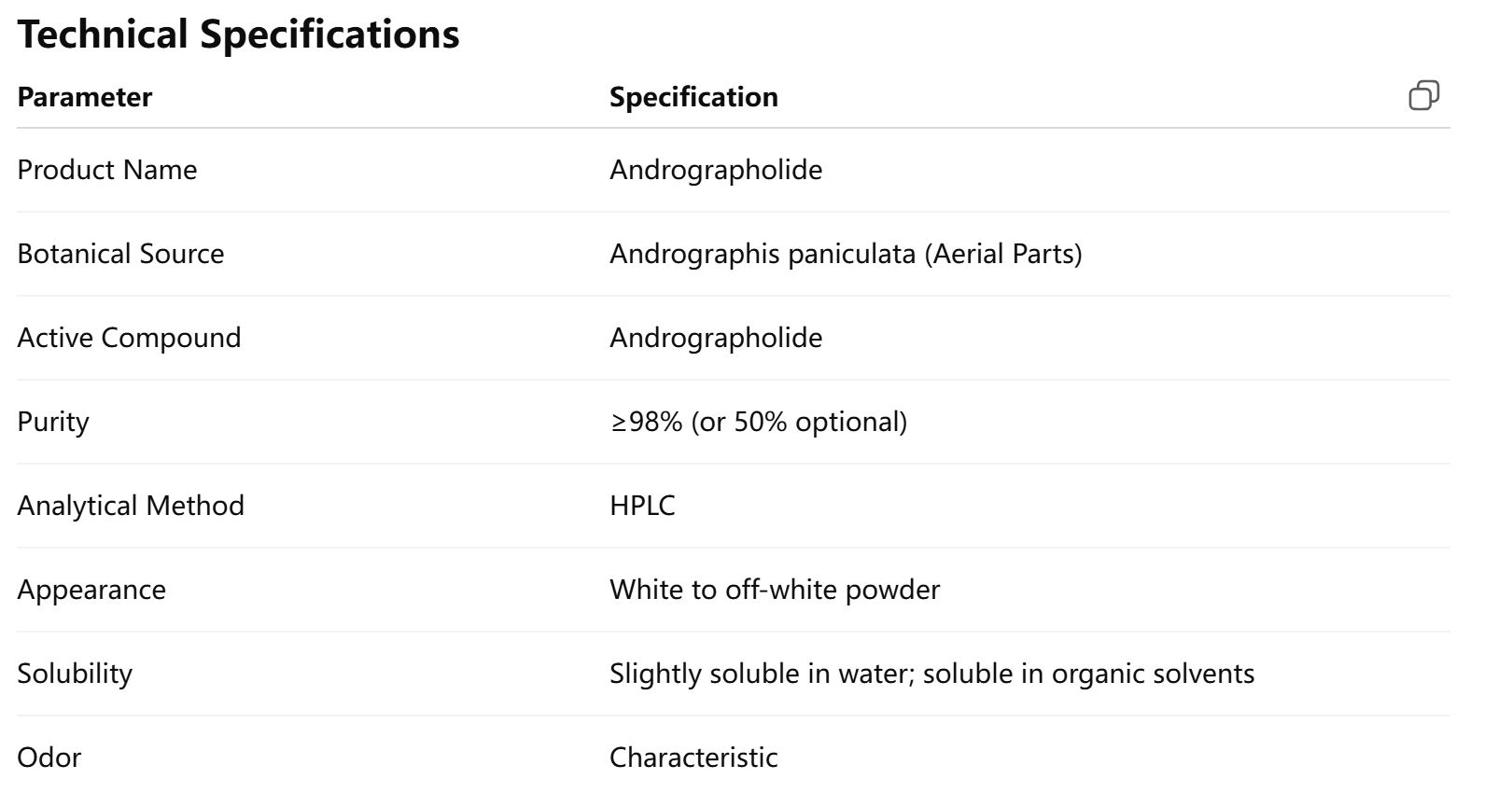Viewport: 1512px width, 793px height.
Task: Click the Appearance row label
Action: [x=91, y=590]
